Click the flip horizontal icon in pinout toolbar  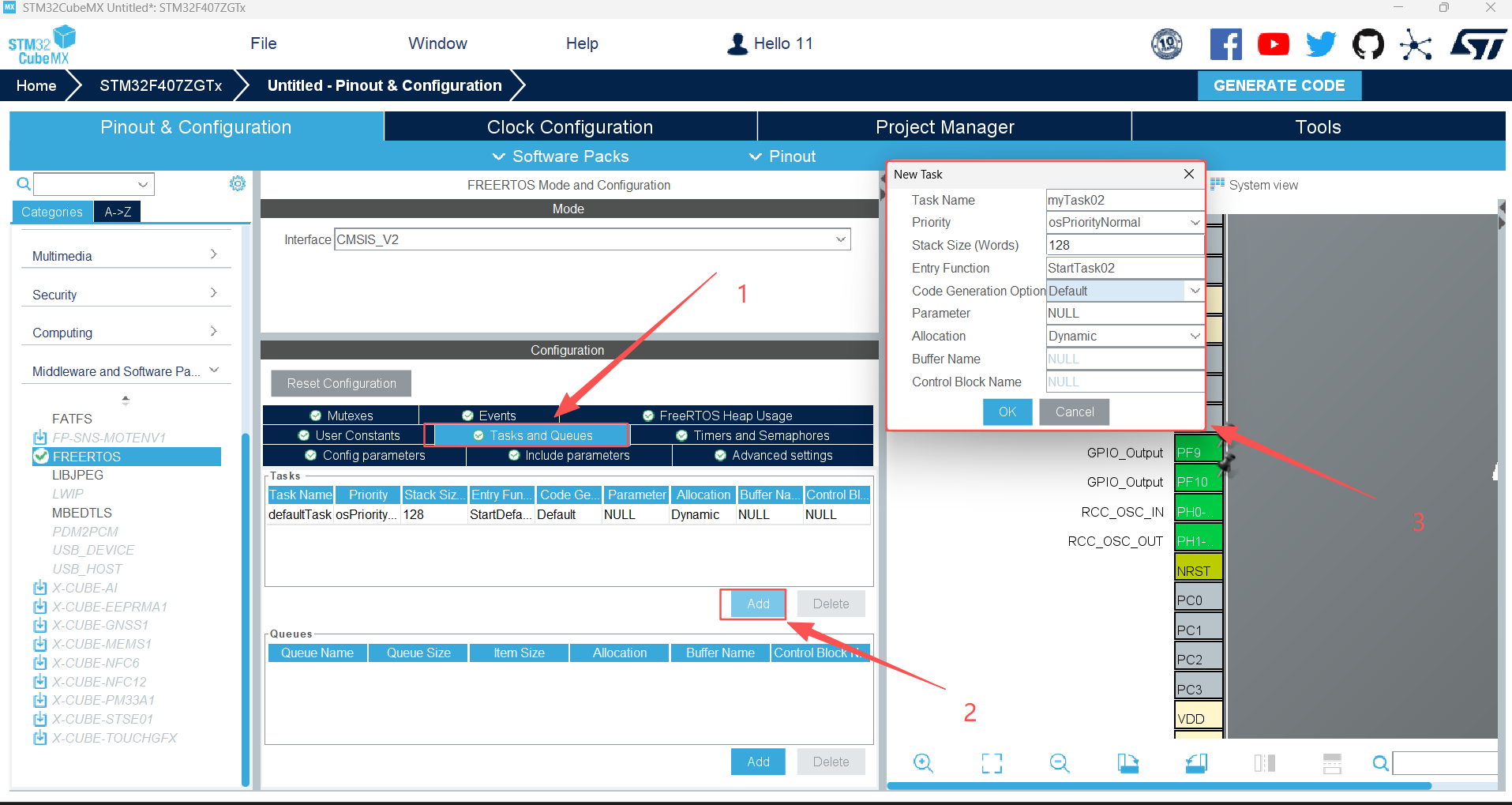tap(1265, 762)
